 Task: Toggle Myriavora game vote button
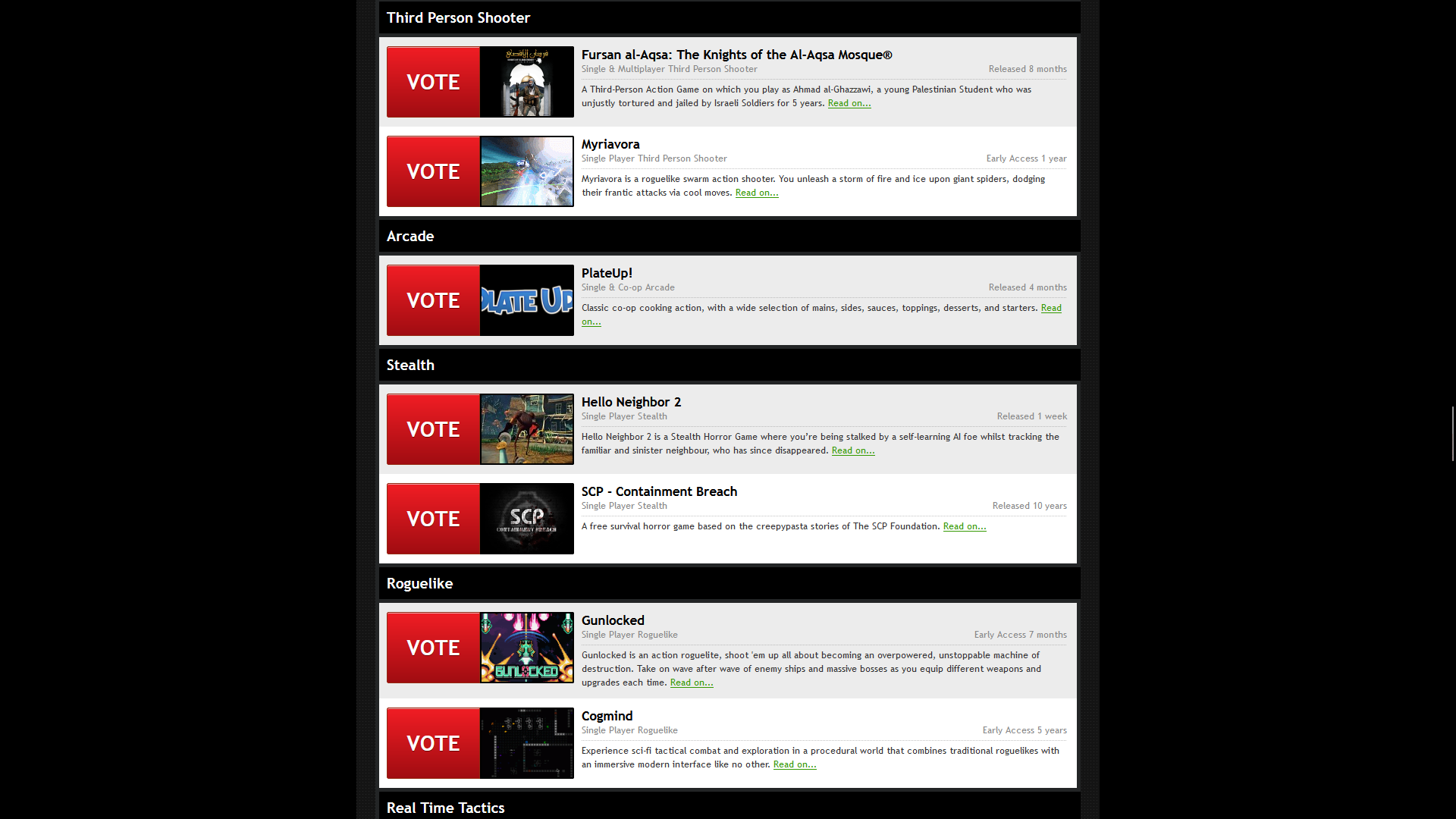tap(433, 171)
